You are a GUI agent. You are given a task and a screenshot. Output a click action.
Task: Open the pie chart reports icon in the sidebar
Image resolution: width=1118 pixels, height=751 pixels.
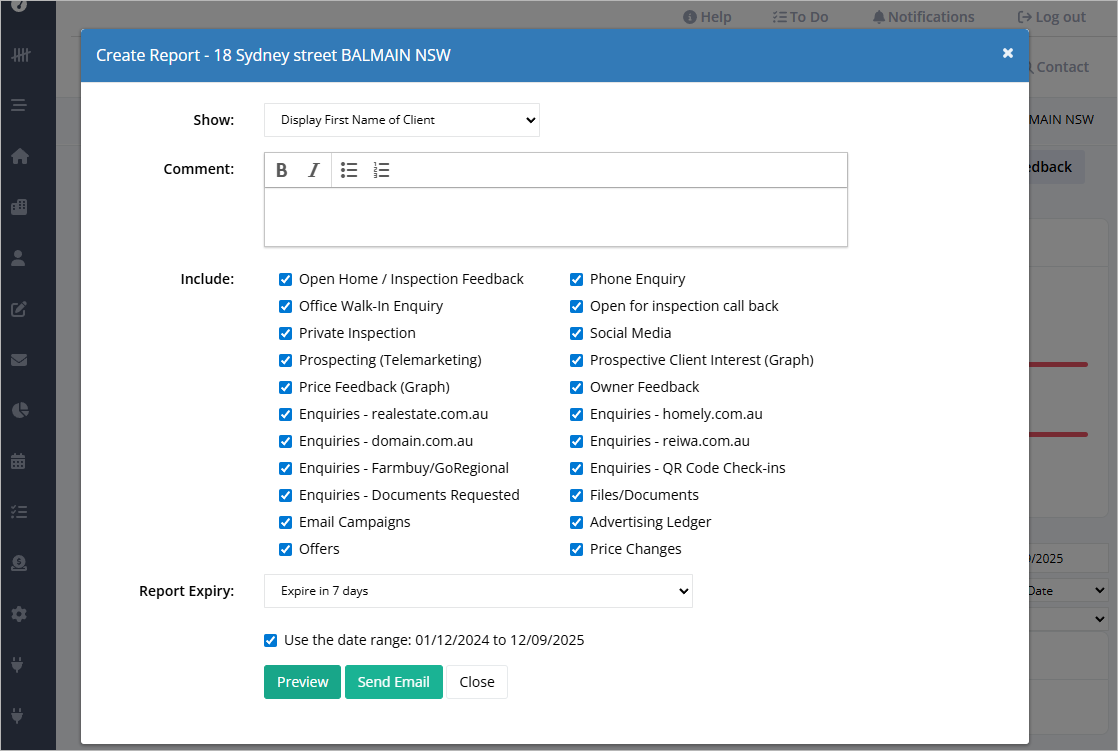20,410
